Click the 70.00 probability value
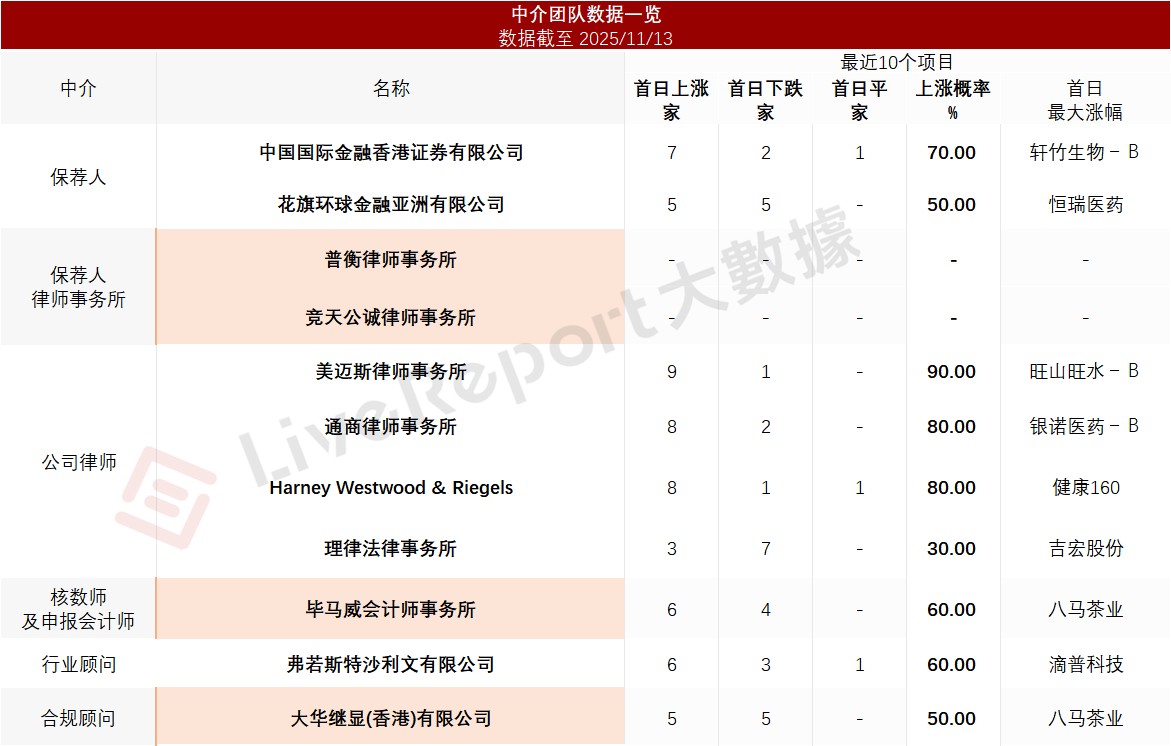Image resolution: width=1171 pixels, height=746 pixels. click(x=951, y=152)
